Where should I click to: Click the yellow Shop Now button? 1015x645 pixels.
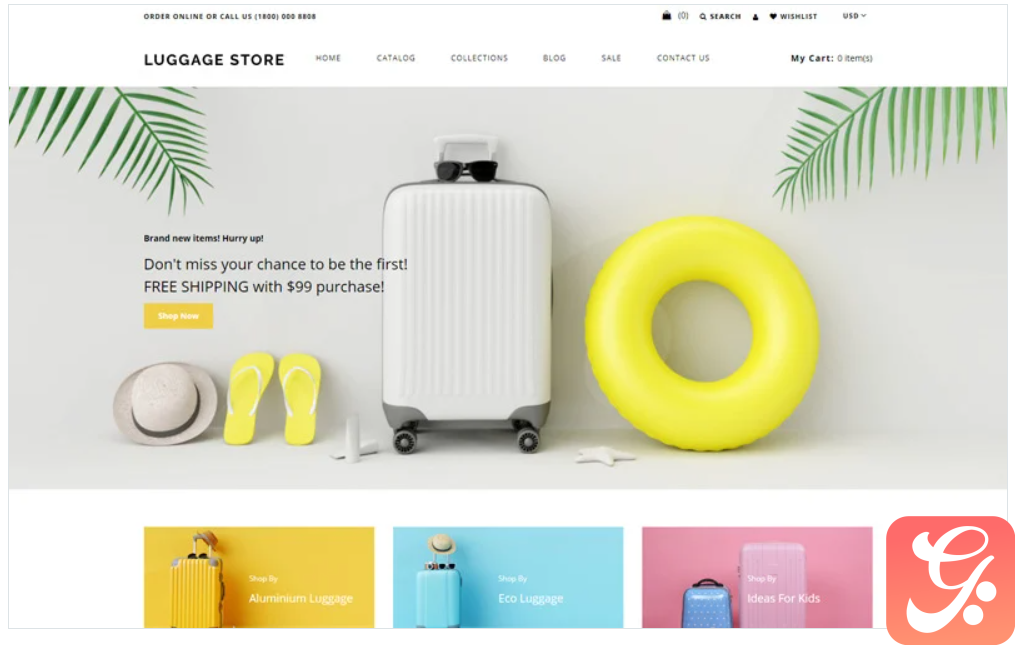click(x=178, y=316)
